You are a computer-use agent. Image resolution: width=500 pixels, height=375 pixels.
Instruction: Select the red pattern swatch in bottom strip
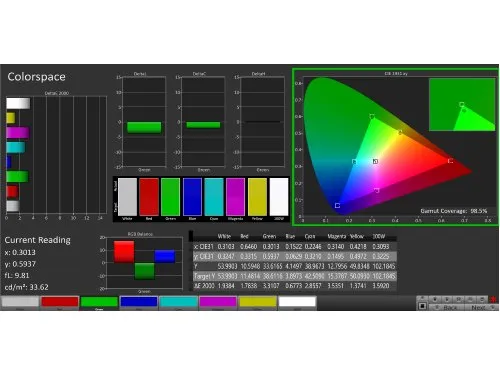click(60, 302)
